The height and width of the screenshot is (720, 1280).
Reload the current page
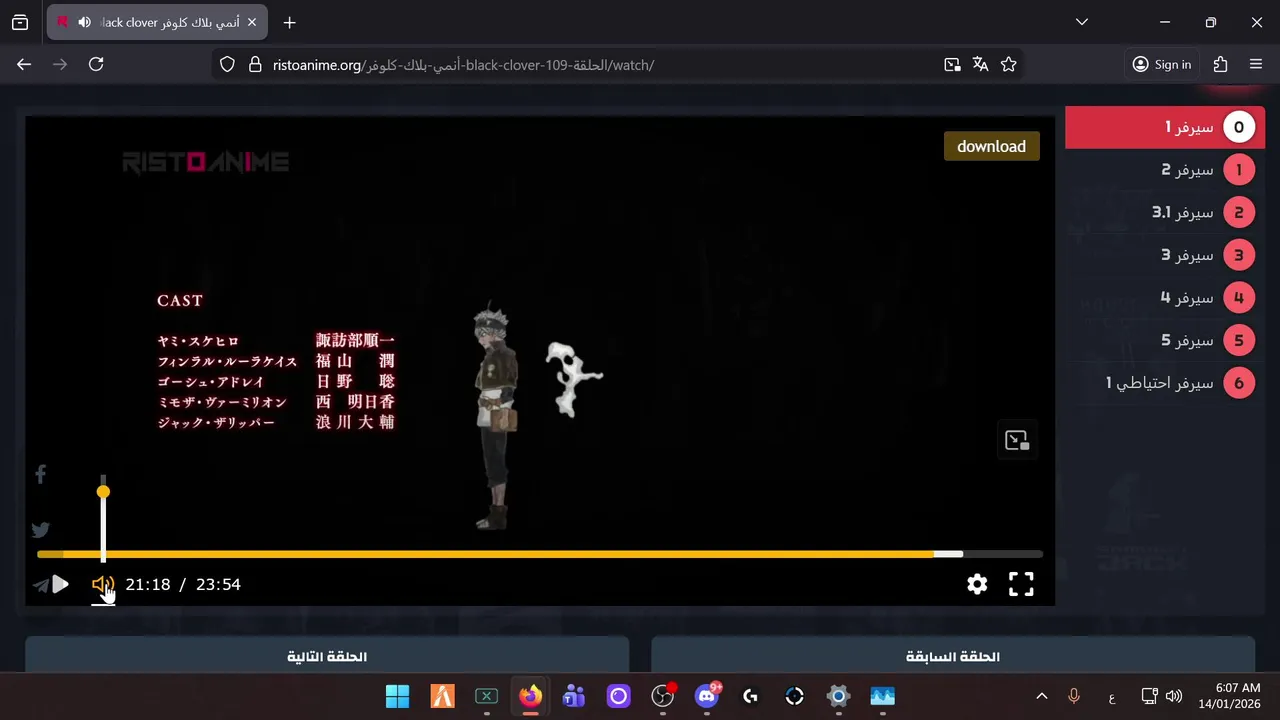click(x=96, y=64)
